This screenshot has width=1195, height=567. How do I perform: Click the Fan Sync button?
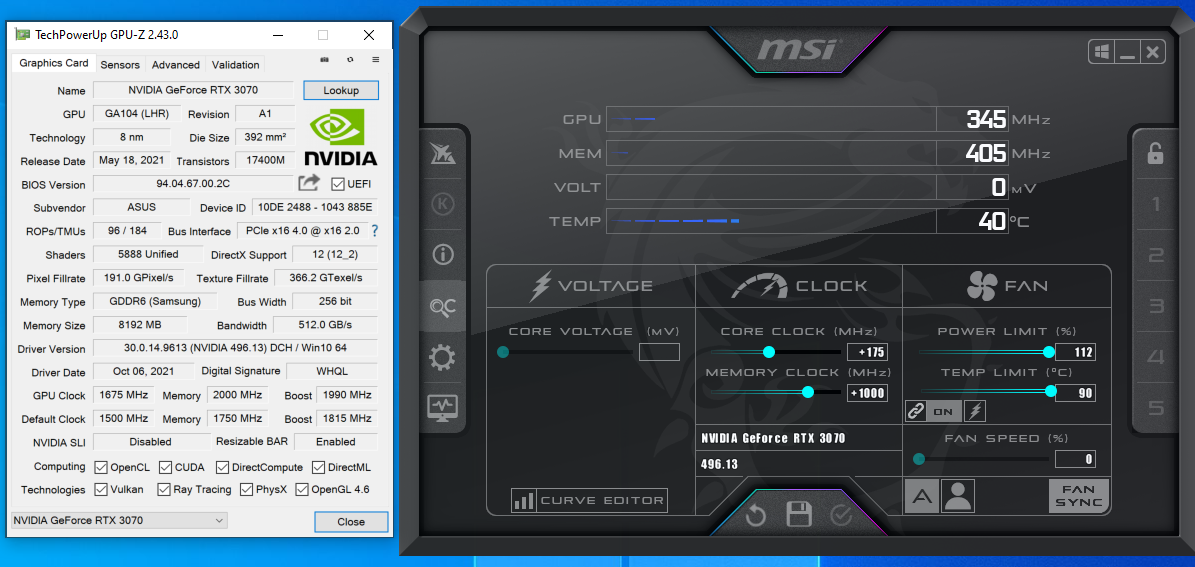[1079, 496]
